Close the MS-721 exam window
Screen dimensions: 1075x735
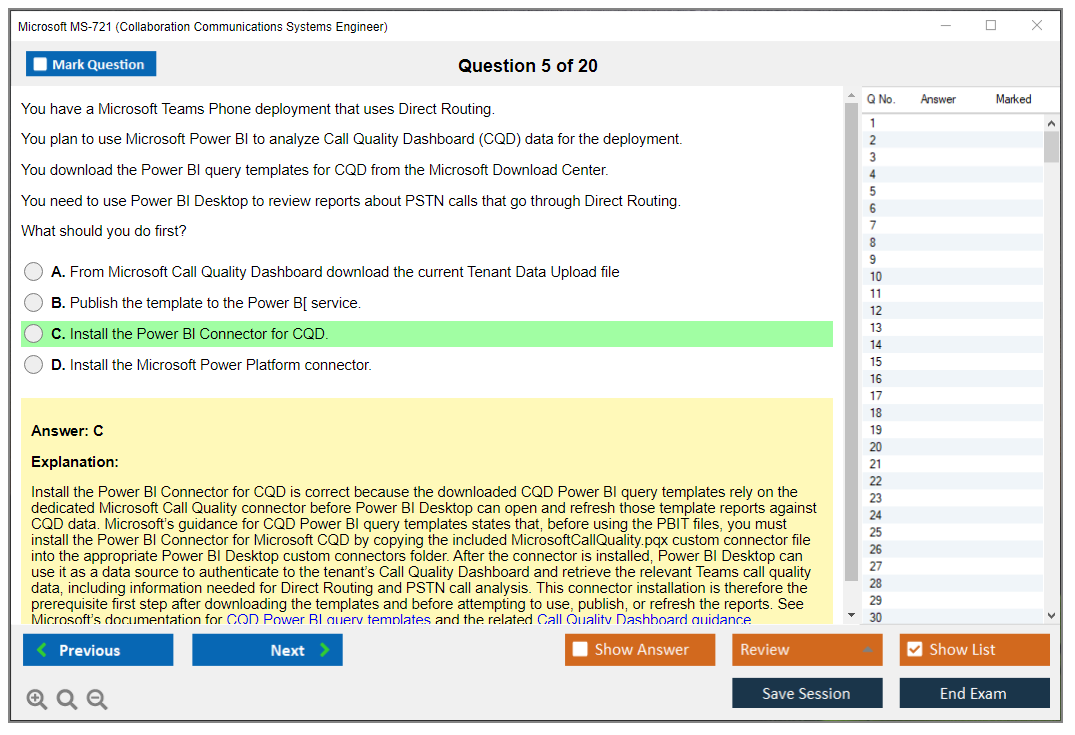tap(1037, 25)
